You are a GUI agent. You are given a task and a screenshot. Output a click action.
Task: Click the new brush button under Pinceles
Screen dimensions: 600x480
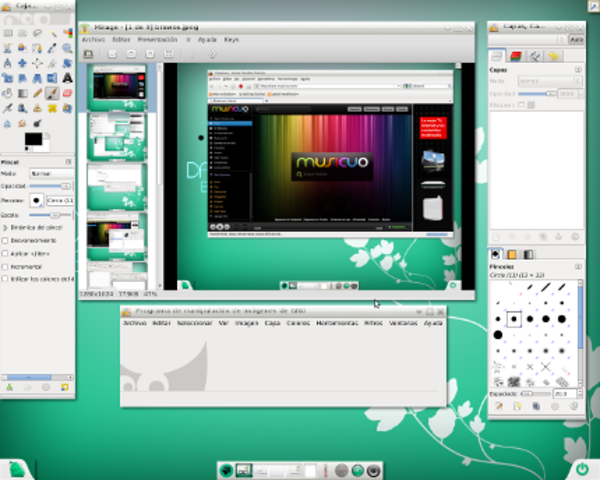tap(518, 407)
